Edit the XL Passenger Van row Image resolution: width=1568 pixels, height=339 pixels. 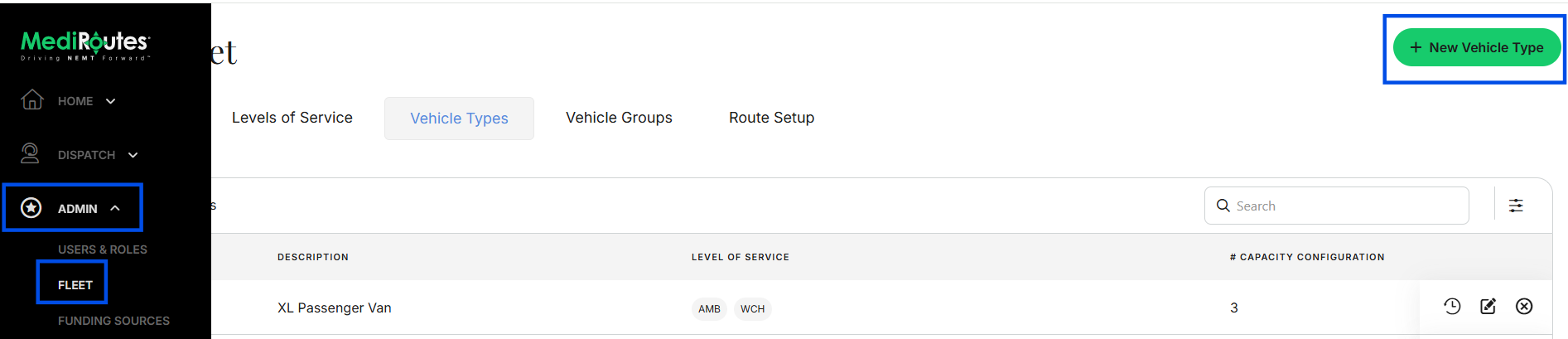[1488, 307]
